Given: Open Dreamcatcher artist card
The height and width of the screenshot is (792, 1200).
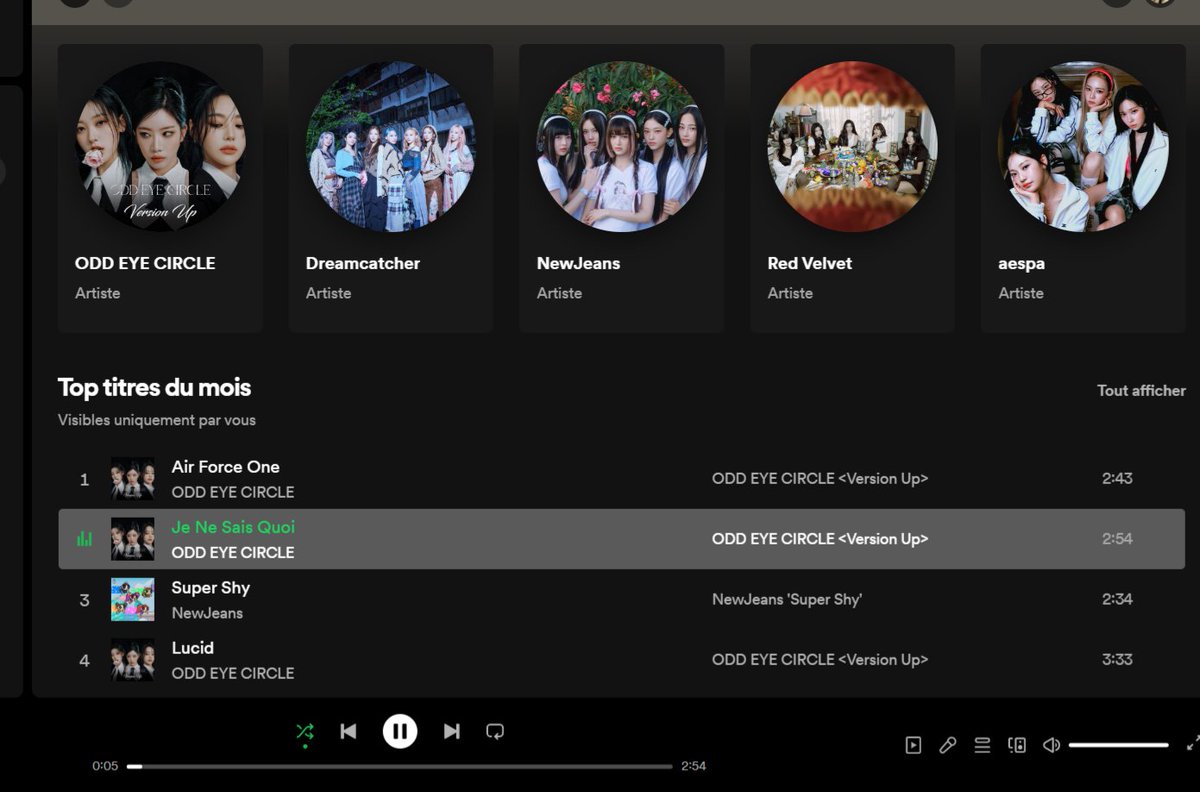Looking at the screenshot, I should [x=391, y=188].
